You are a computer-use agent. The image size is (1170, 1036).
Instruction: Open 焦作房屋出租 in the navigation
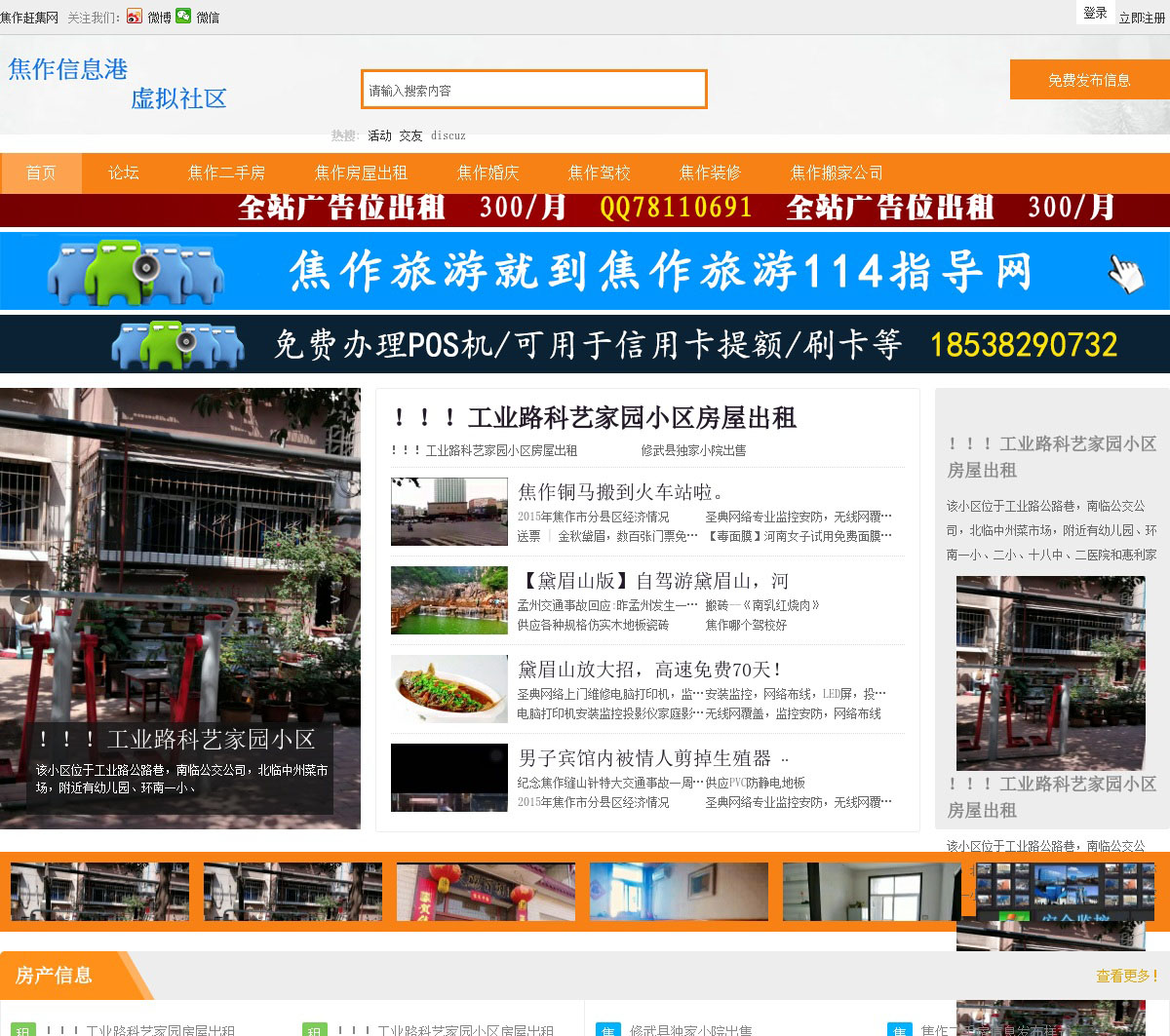pyautogui.click(x=361, y=173)
